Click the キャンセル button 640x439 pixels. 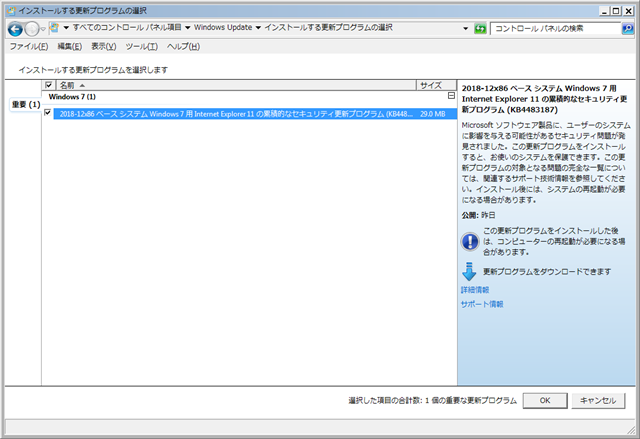(x=598, y=400)
